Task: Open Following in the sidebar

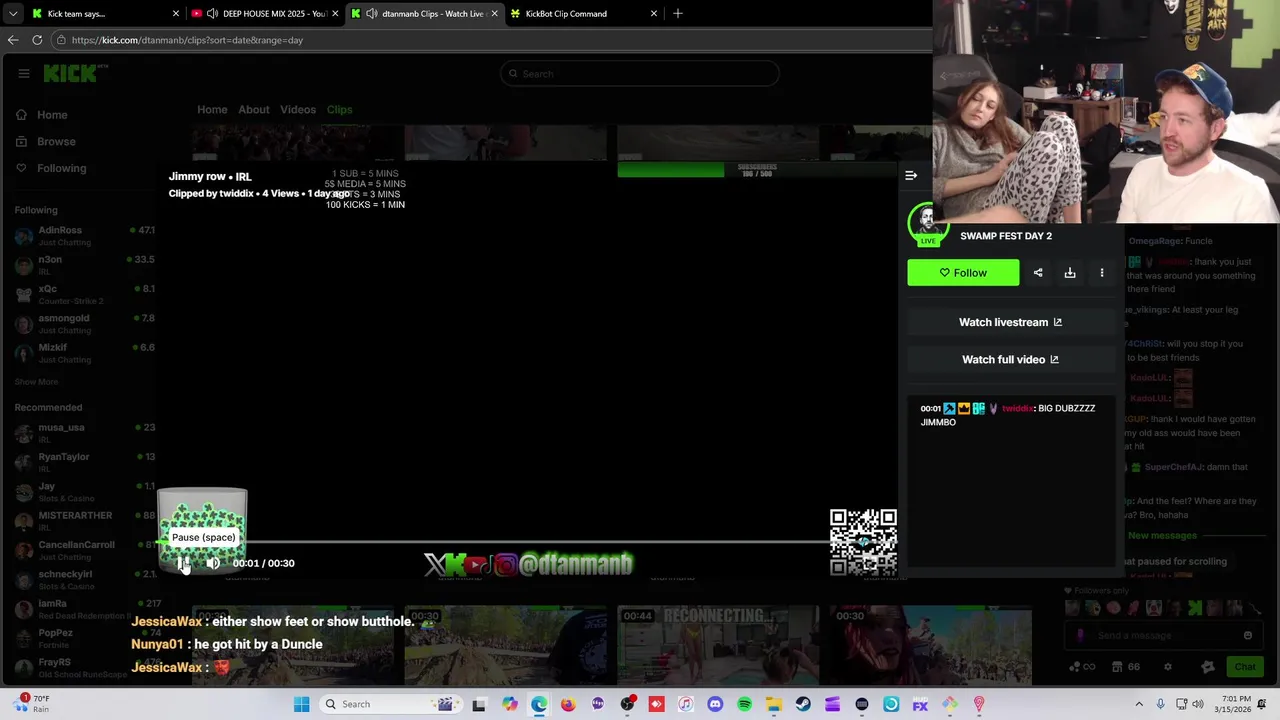Action: [x=61, y=168]
